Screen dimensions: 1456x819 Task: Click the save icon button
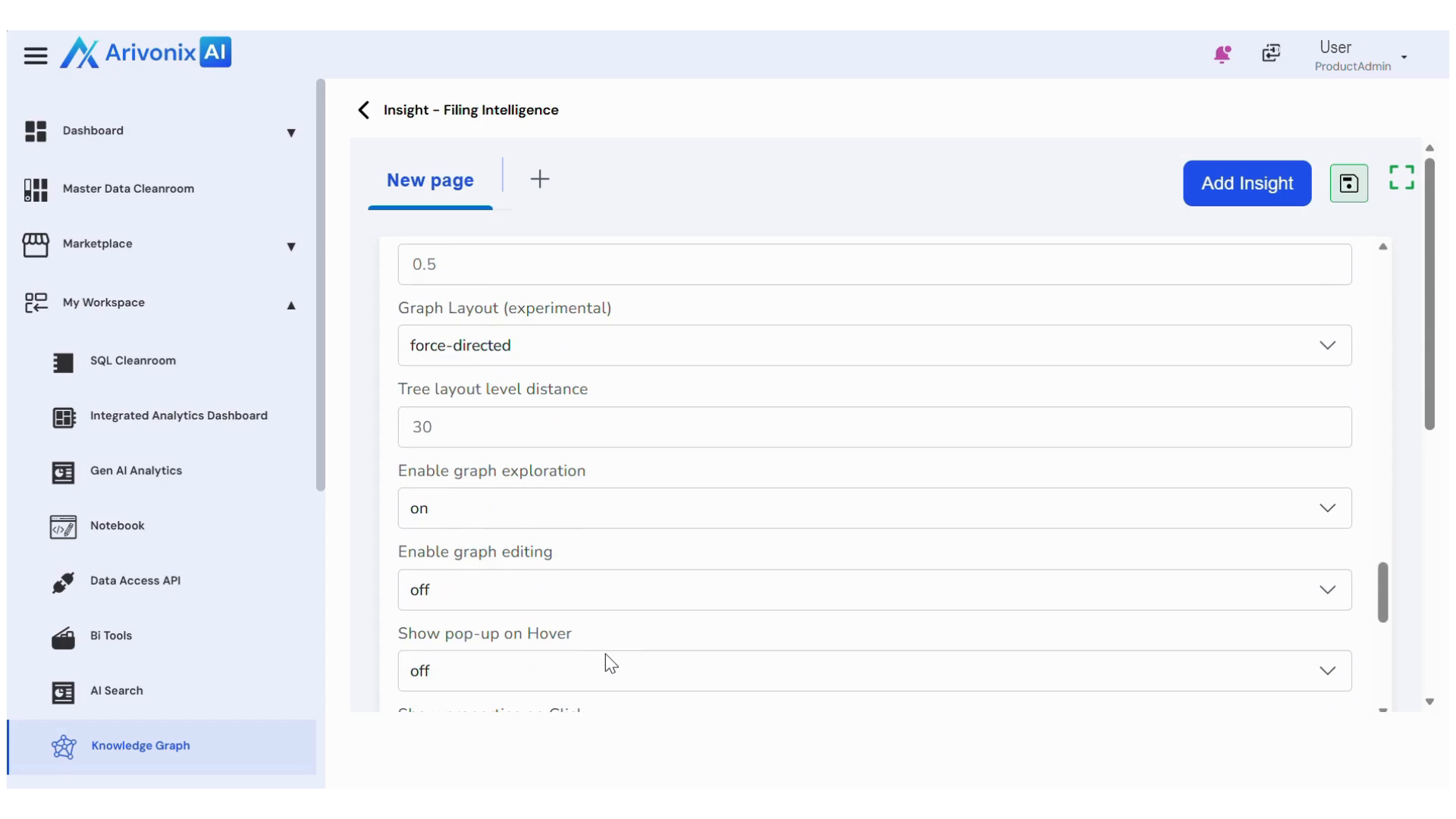[1348, 184]
